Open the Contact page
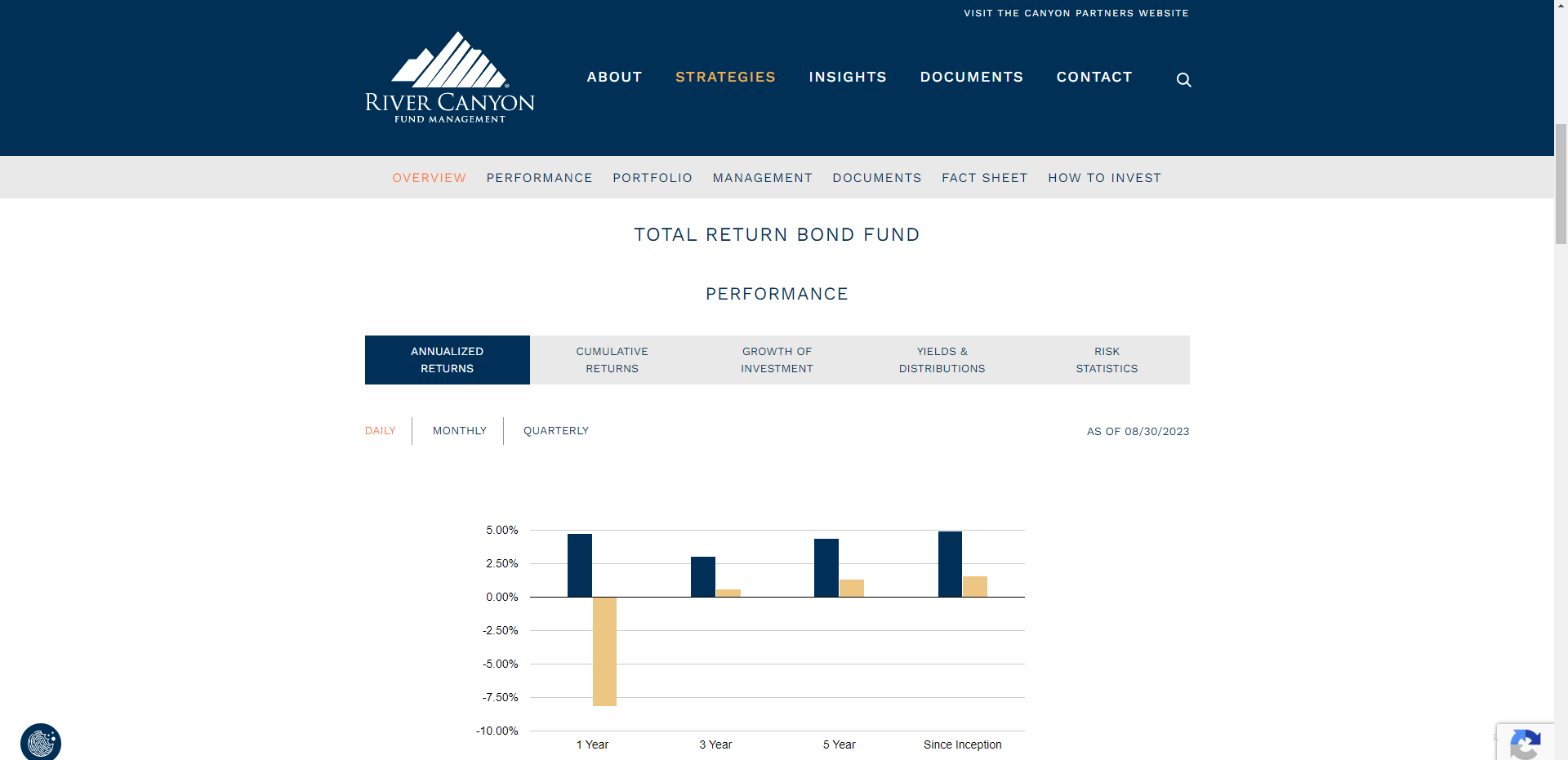Viewport: 1568px width, 760px height. click(1094, 77)
